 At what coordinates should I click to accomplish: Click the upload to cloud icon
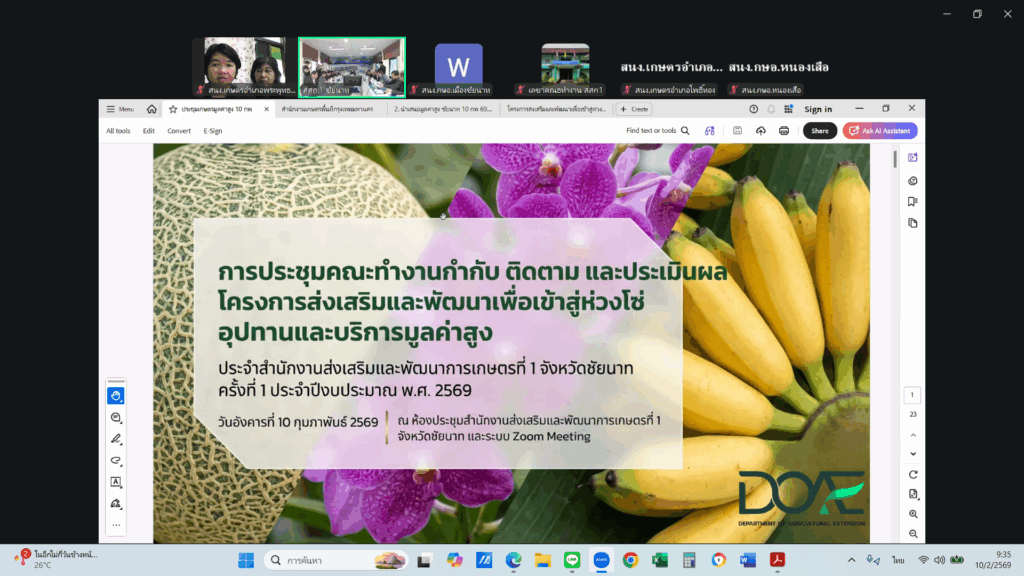pos(761,131)
